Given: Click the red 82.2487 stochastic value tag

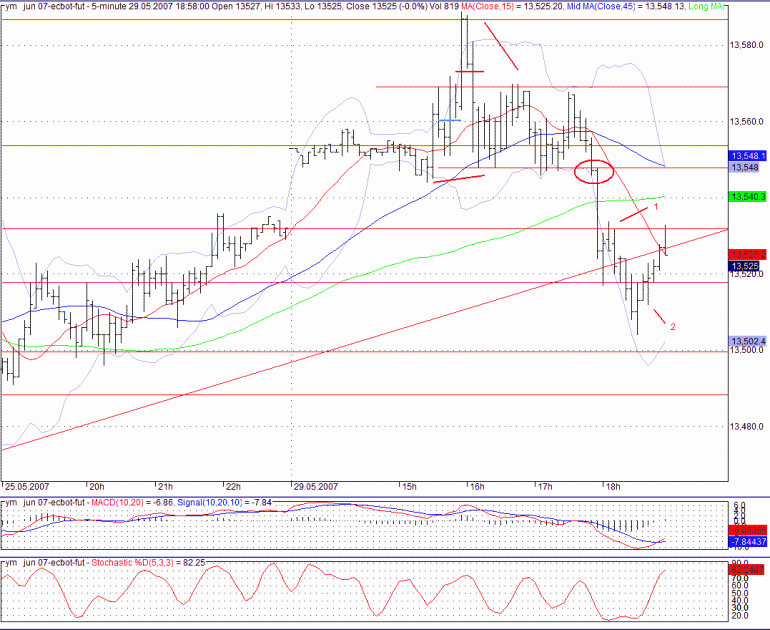Looking at the screenshot, I should pos(748,570).
